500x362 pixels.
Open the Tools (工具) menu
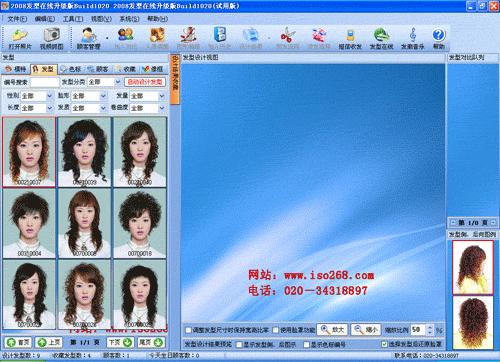pyautogui.click(x=73, y=19)
